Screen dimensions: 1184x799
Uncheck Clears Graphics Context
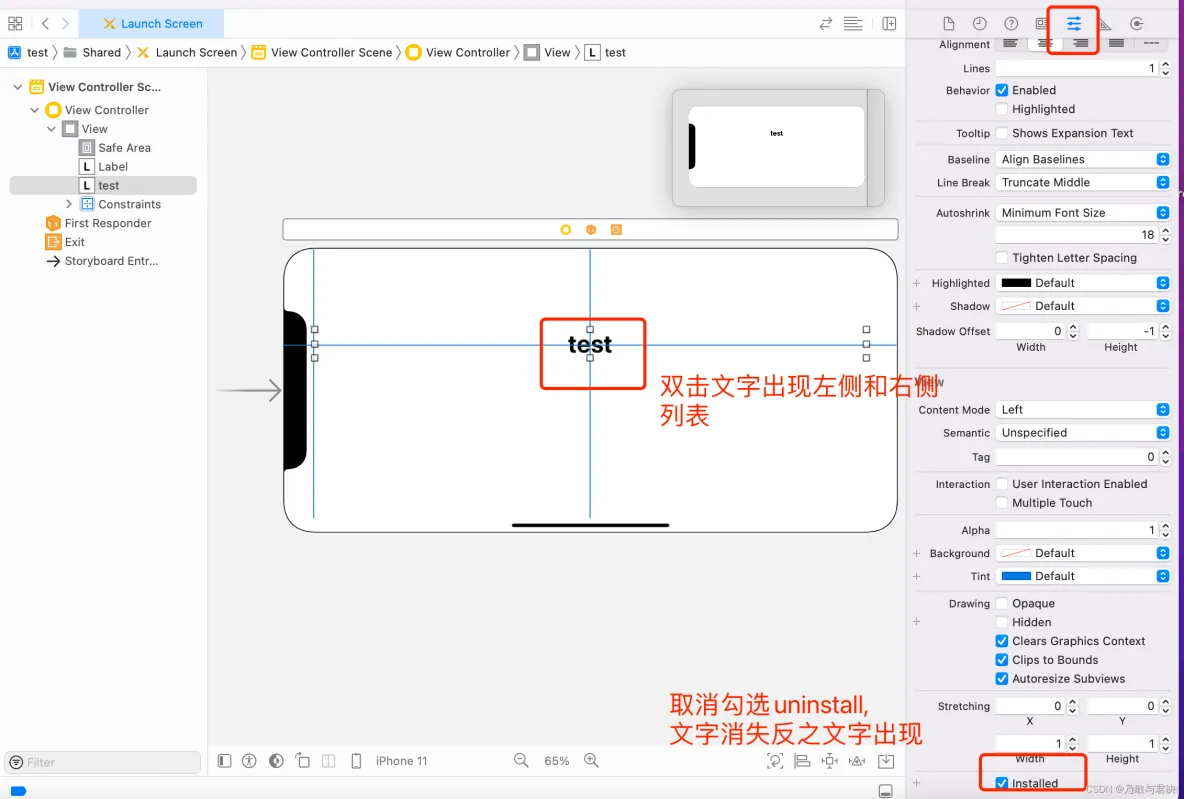(1001, 640)
